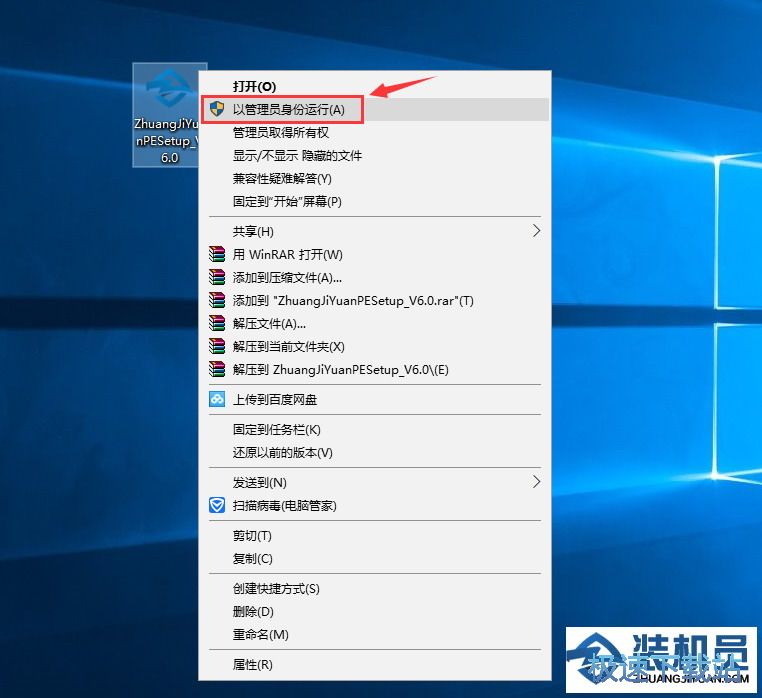Select 添加到 "ZhuangJiYuanPESetup_V6.0.rar"(T)

(374, 300)
